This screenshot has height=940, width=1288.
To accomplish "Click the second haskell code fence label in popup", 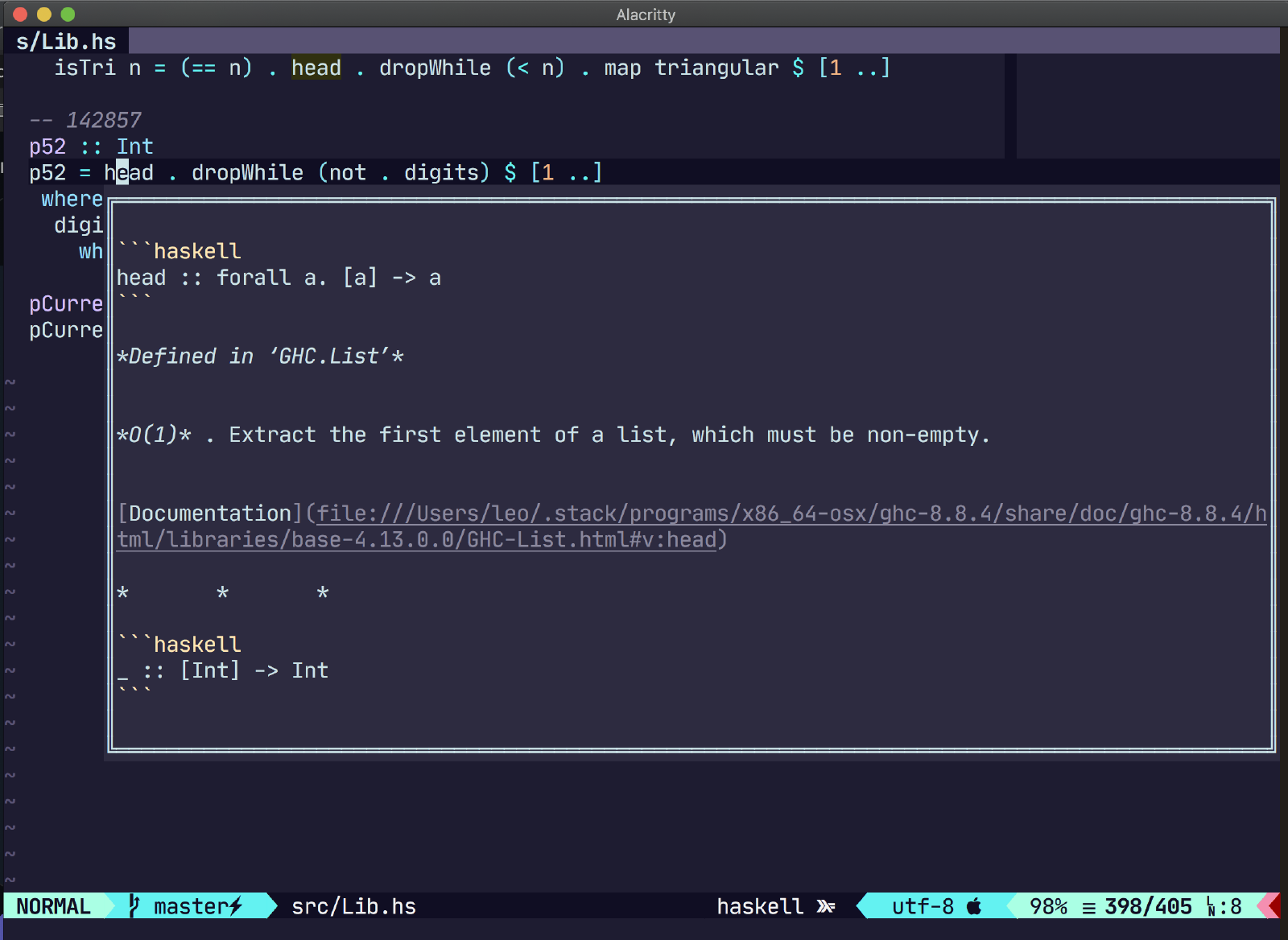I will point(197,645).
